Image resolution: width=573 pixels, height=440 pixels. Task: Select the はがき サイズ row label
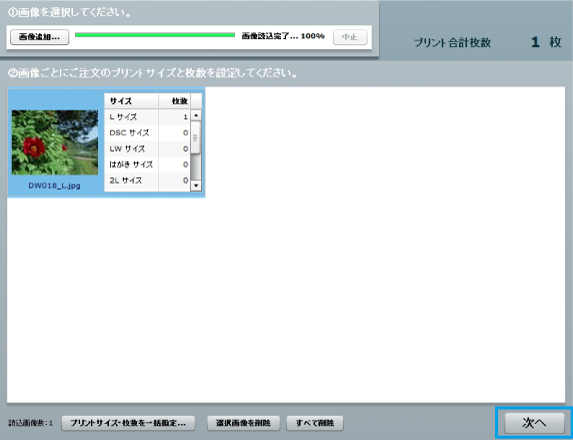click(x=131, y=164)
